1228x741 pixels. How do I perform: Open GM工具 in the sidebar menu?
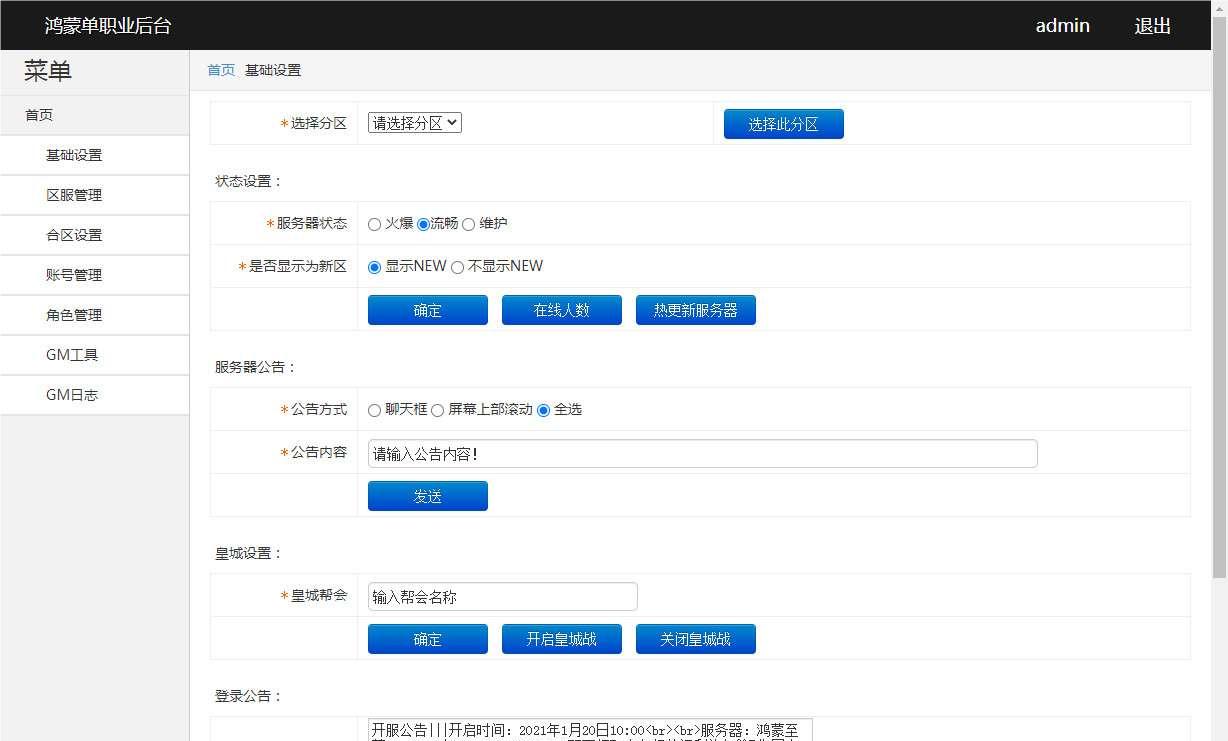[72, 355]
